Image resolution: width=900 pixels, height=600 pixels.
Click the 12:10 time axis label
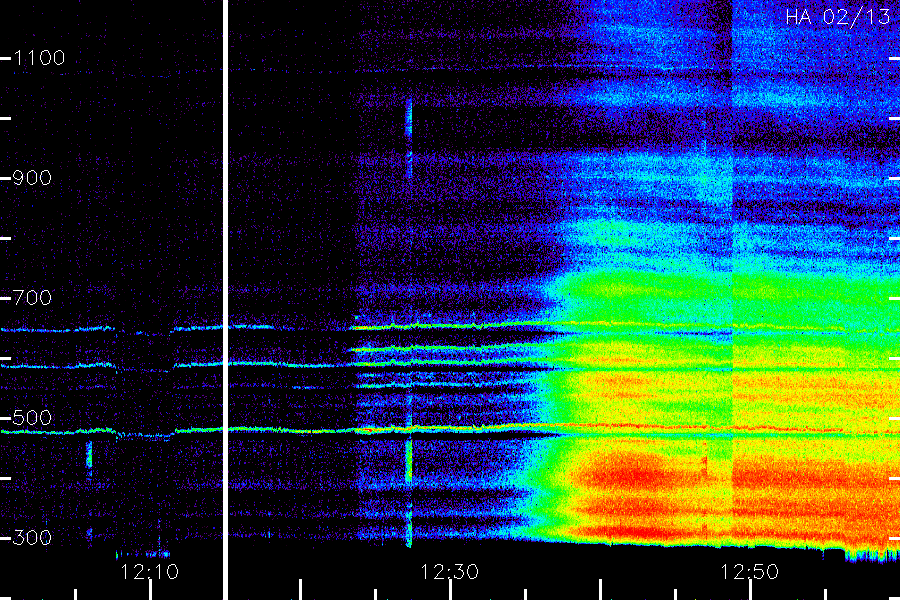pos(149,572)
